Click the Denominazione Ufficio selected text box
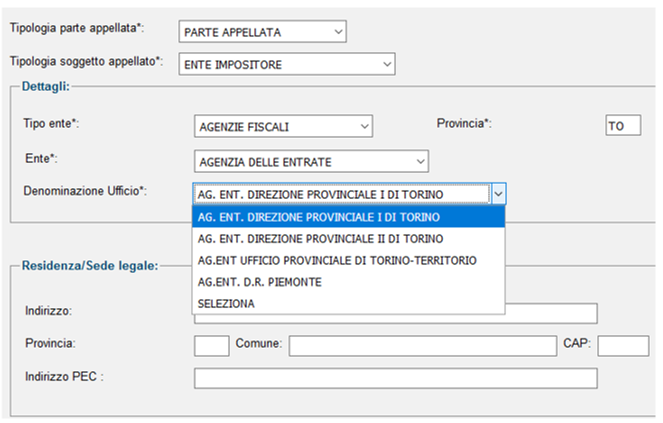663x423 pixels. coord(342,194)
